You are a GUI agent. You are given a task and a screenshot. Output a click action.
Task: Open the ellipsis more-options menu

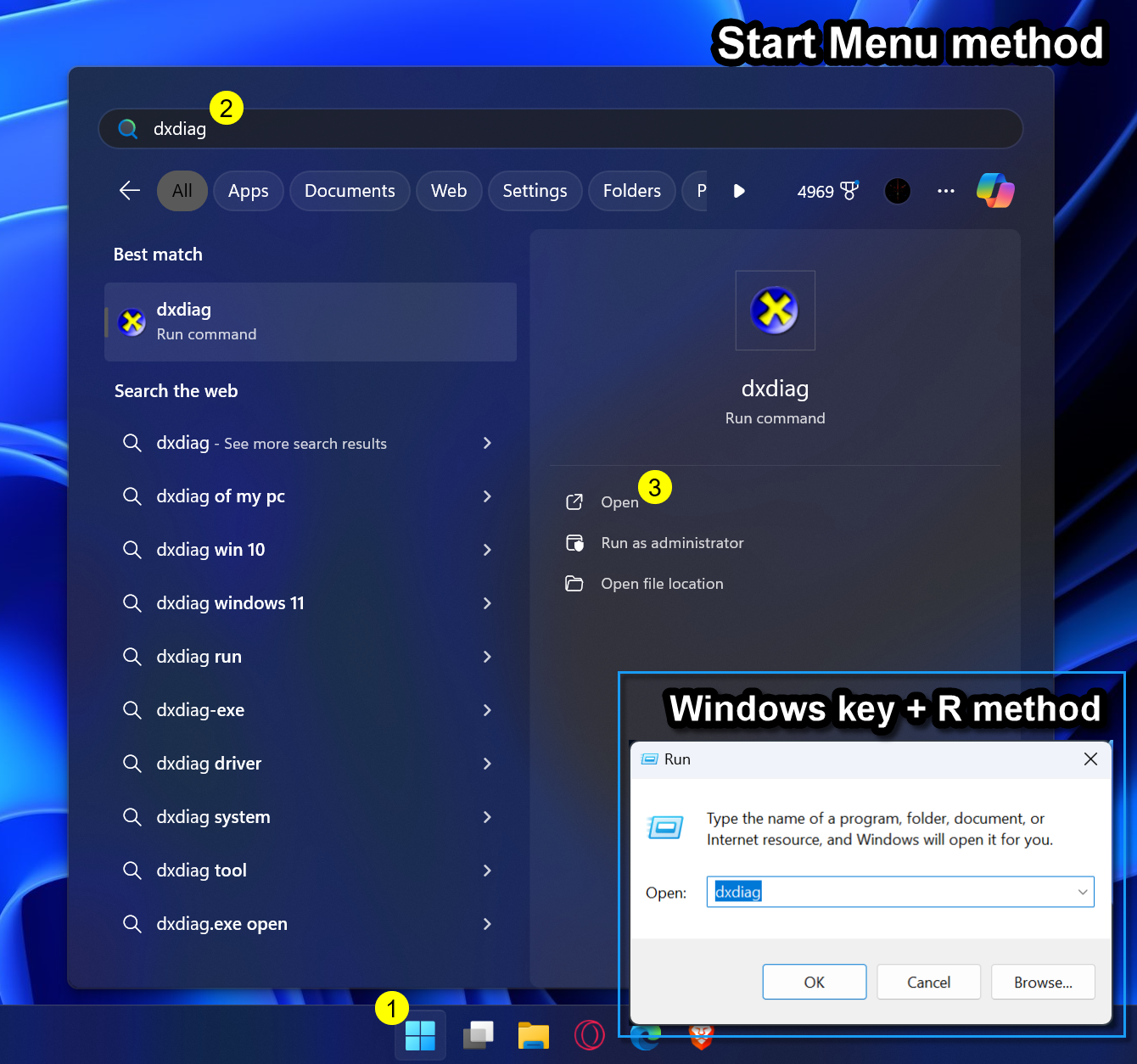(945, 191)
